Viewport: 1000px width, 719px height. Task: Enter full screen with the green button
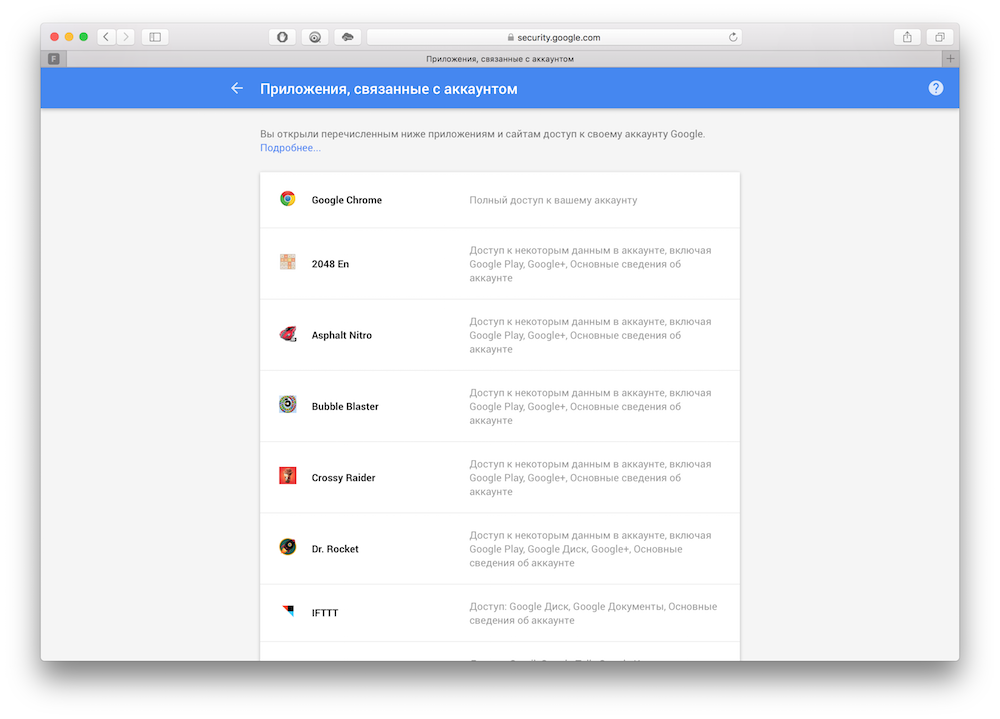(x=84, y=37)
